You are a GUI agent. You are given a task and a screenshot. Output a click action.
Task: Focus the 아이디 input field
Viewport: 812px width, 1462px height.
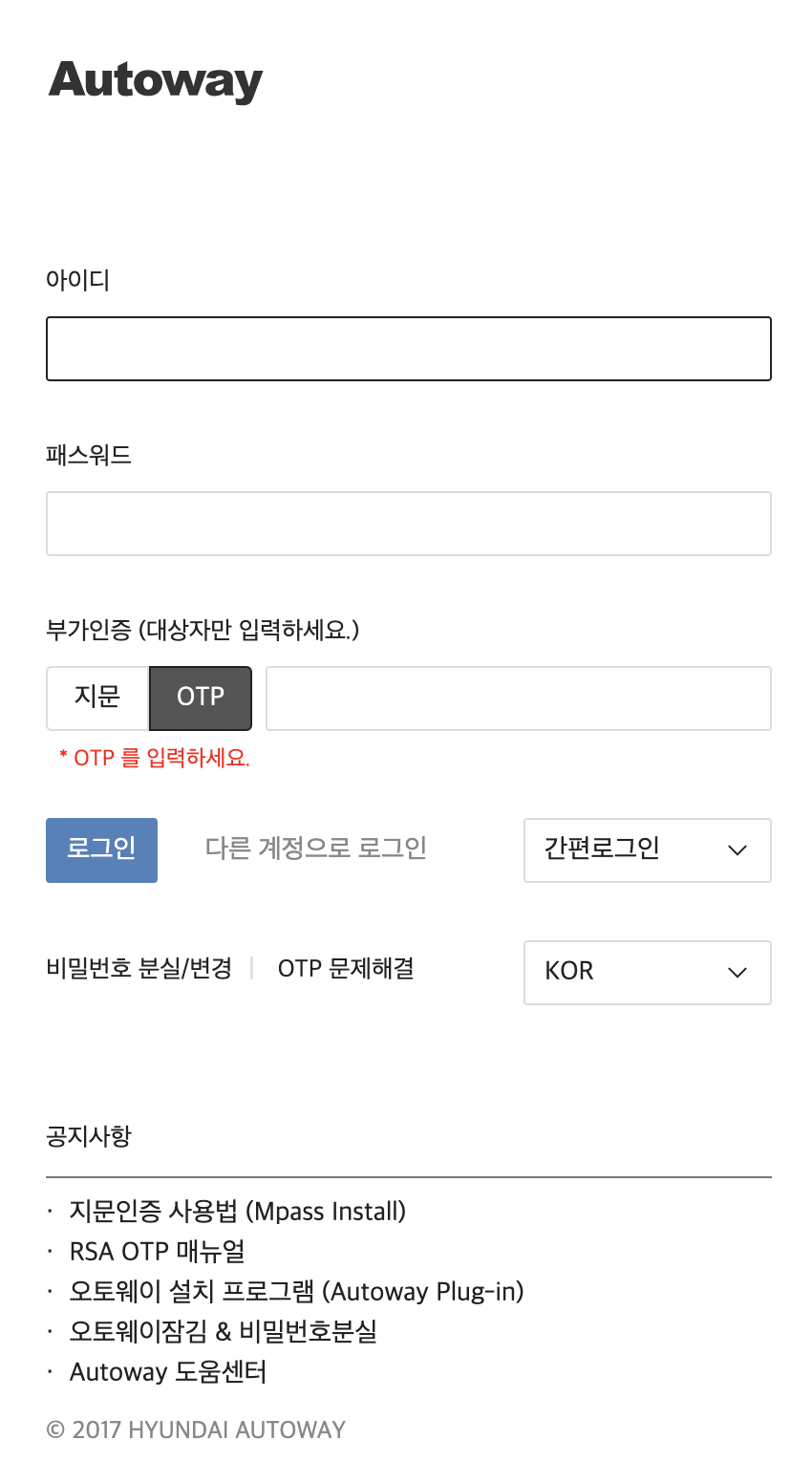pyautogui.click(x=409, y=349)
